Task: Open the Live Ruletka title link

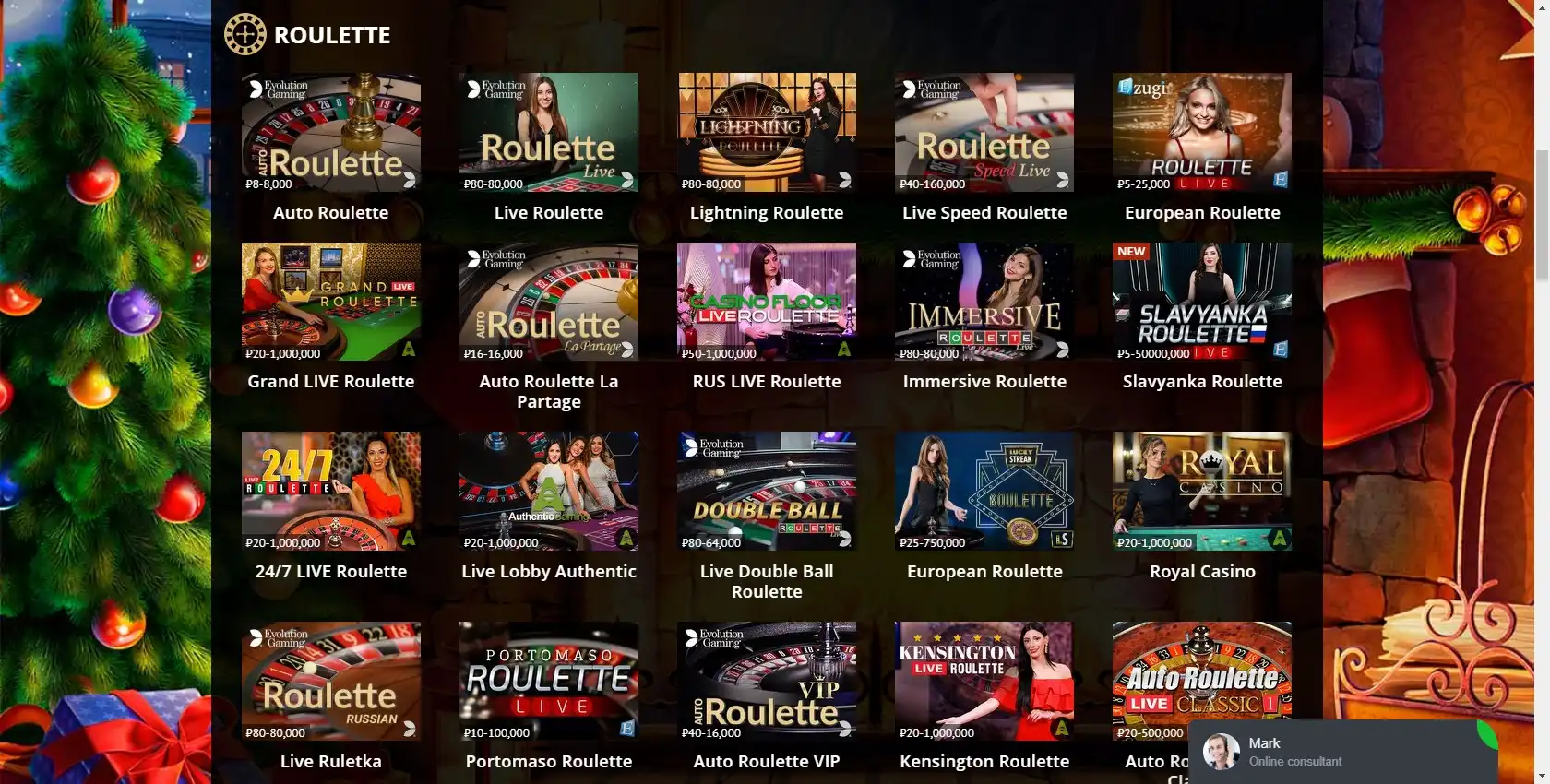Action: (331, 761)
